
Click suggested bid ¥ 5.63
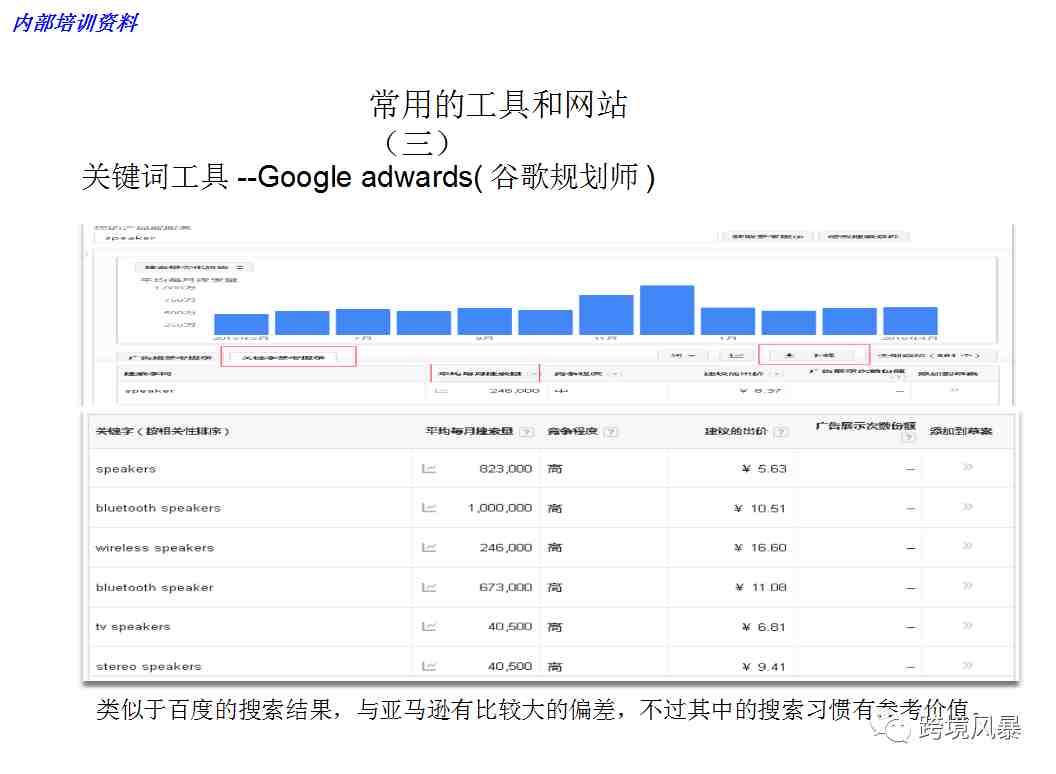[x=764, y=469]
